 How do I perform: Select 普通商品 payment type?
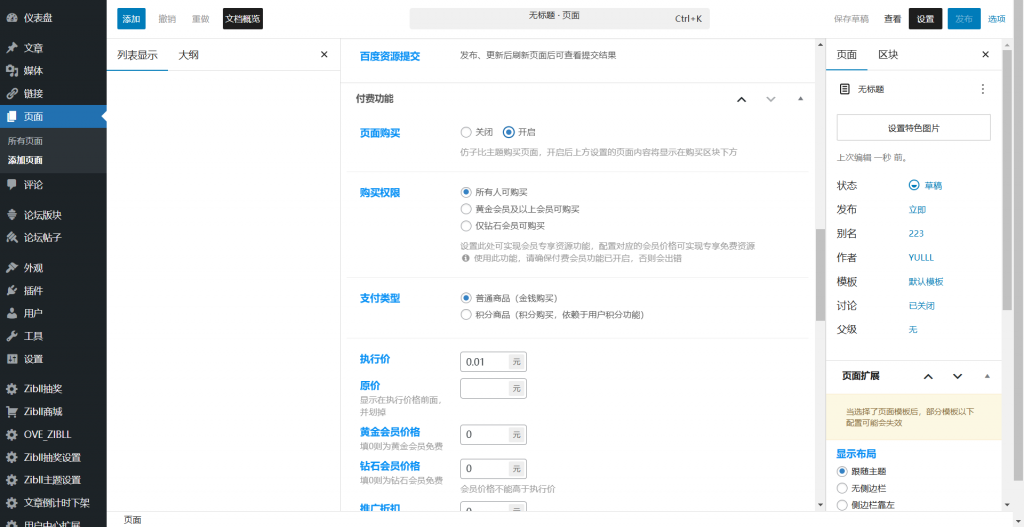point(466,298)
